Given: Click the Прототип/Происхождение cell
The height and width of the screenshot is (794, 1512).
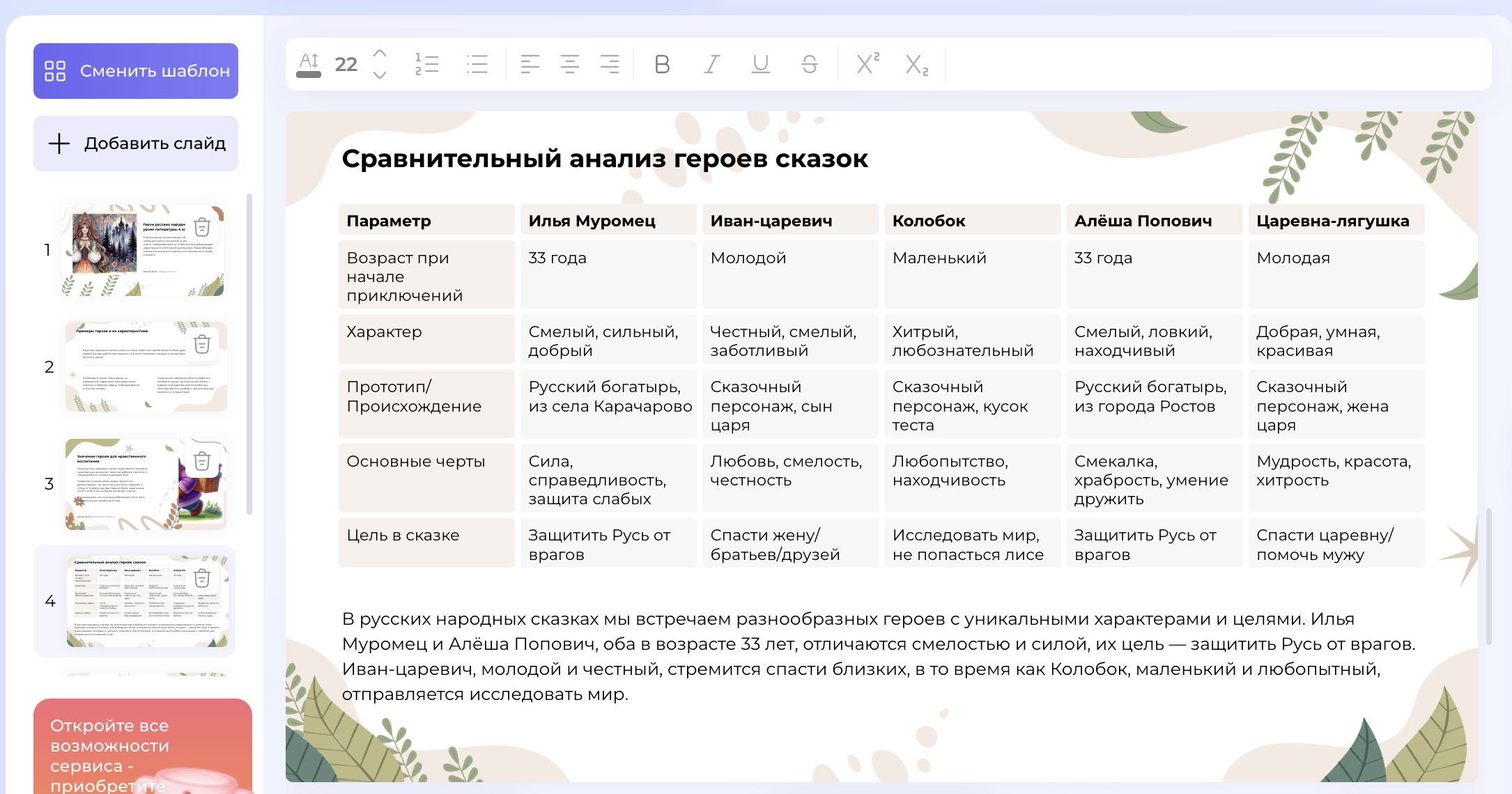Looking at the screenshot, I should 426,405.
